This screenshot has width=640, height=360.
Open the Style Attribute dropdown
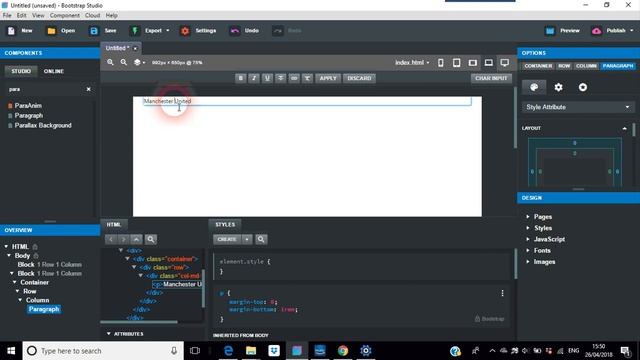578,107
